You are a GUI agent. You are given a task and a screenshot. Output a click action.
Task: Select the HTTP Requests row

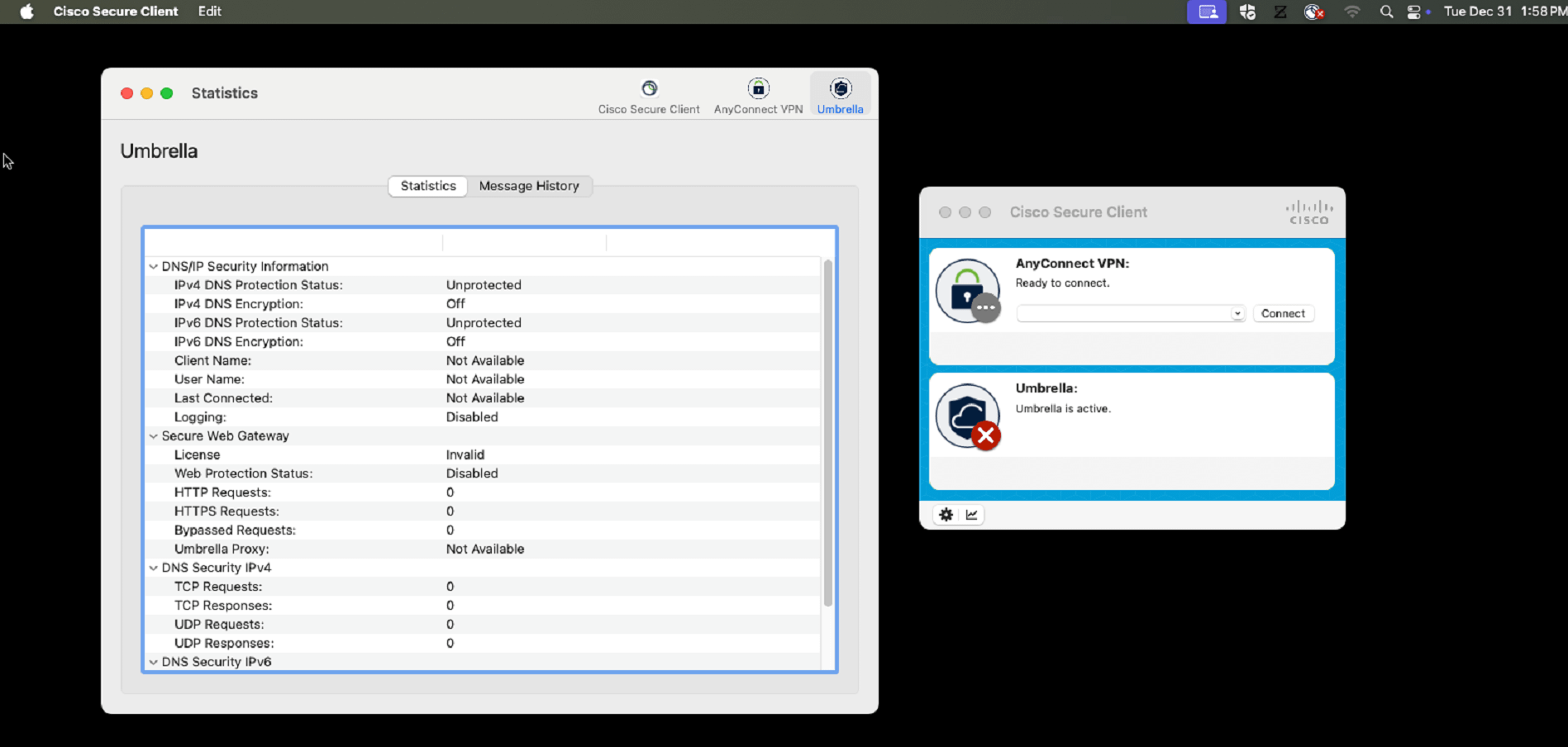click(x=483, y=492)
